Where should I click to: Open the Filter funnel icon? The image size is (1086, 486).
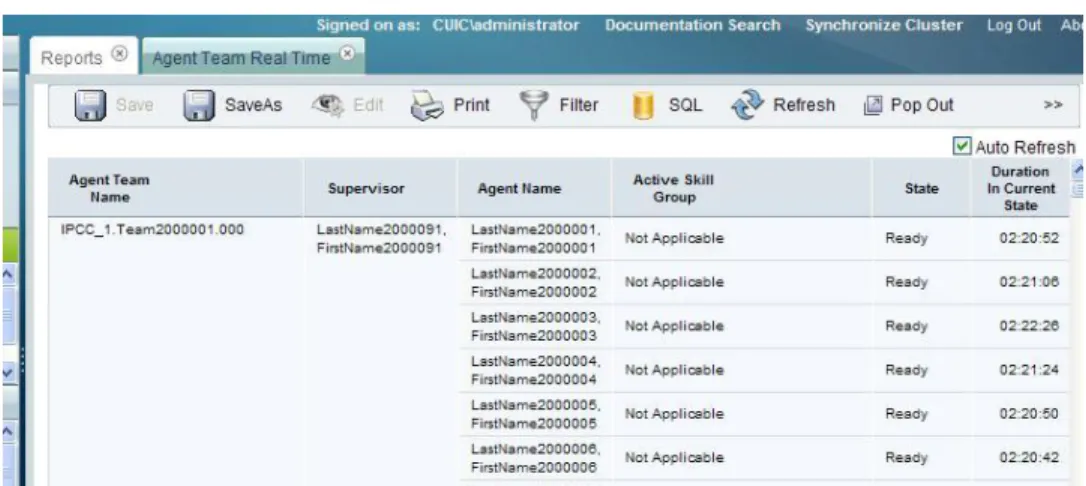pos(534,106)
